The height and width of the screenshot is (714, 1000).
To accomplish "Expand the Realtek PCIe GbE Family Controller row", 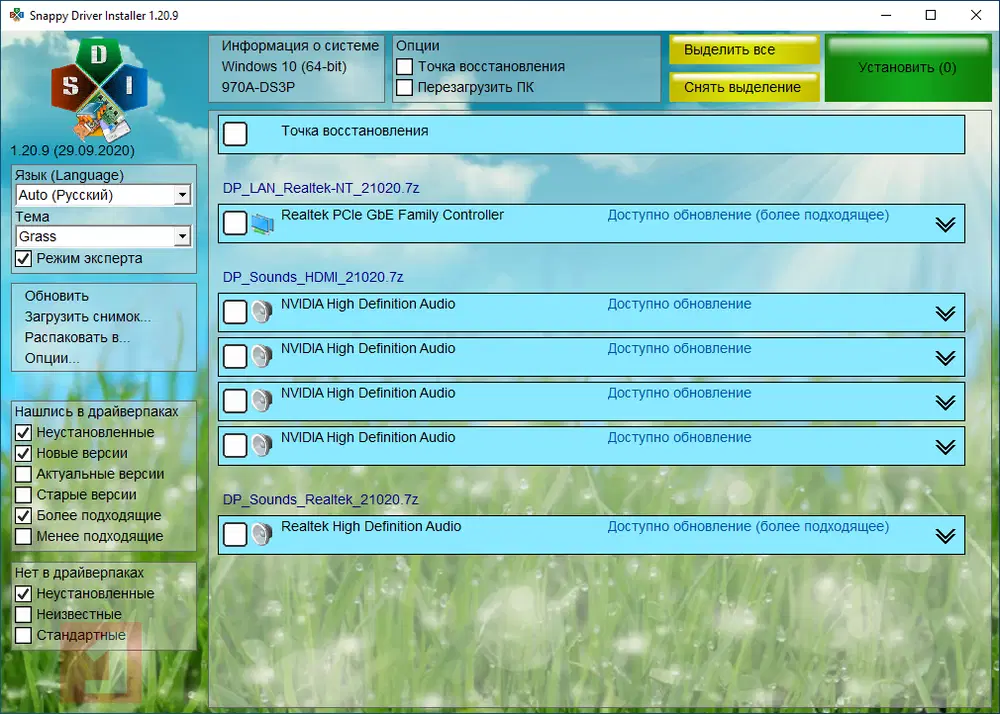I will (945, 224).
